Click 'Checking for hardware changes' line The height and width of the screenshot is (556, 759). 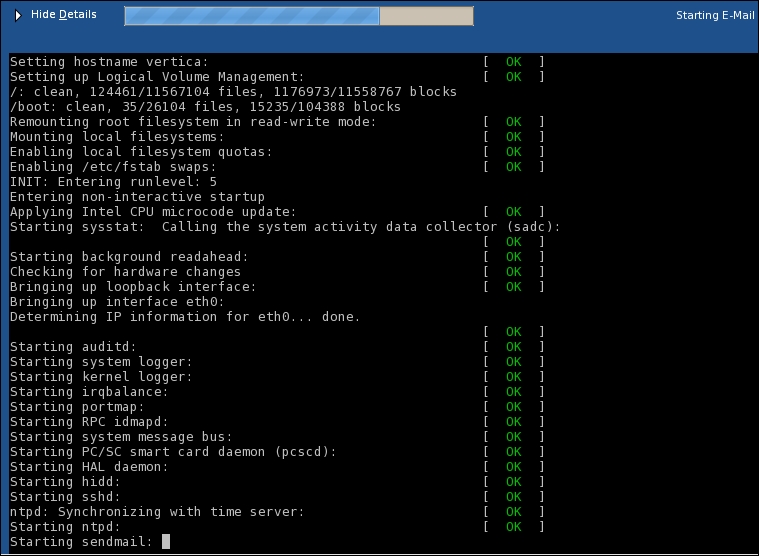[x=125, y=272]
